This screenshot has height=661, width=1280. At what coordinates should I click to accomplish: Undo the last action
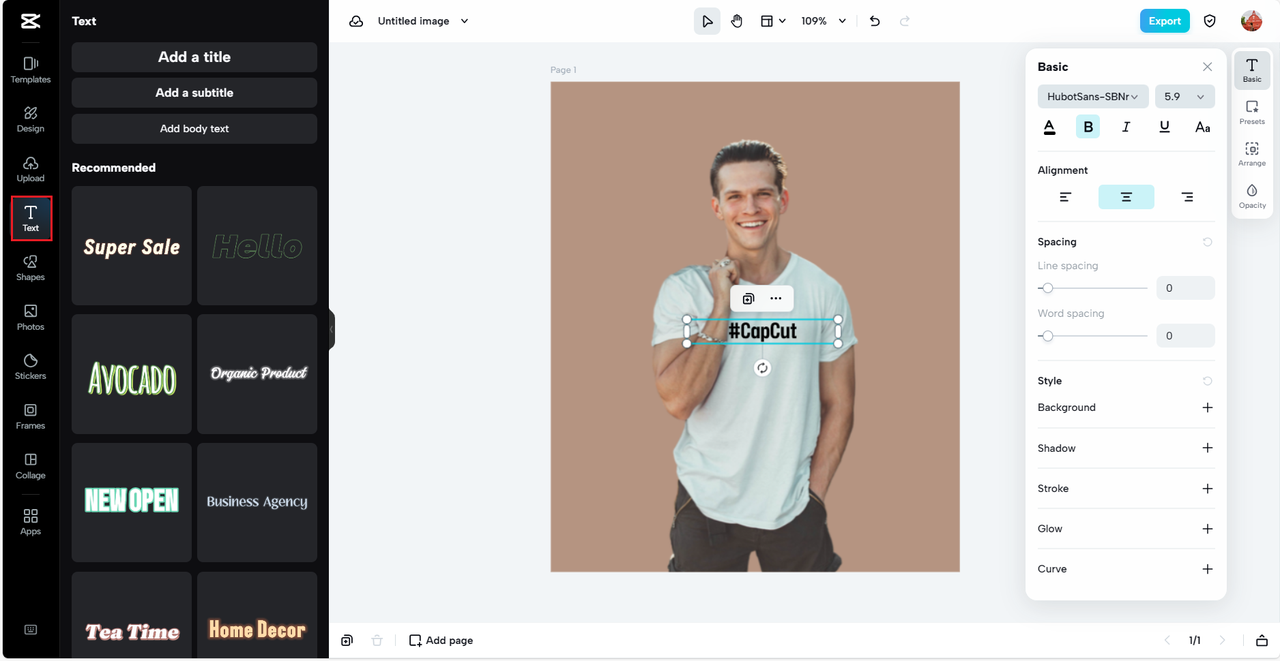(875, 21)
